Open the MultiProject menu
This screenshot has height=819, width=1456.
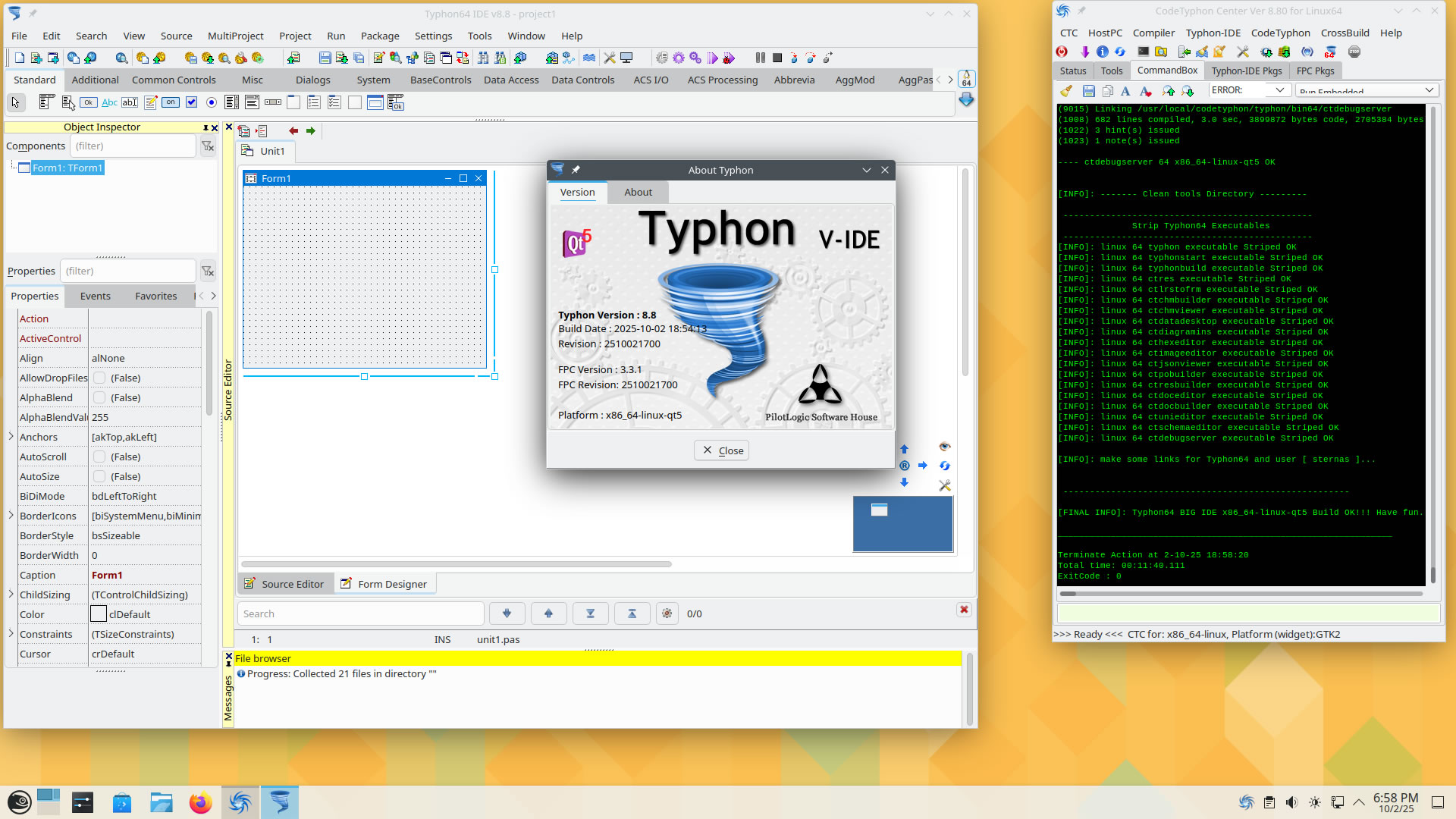click(235, 36)
